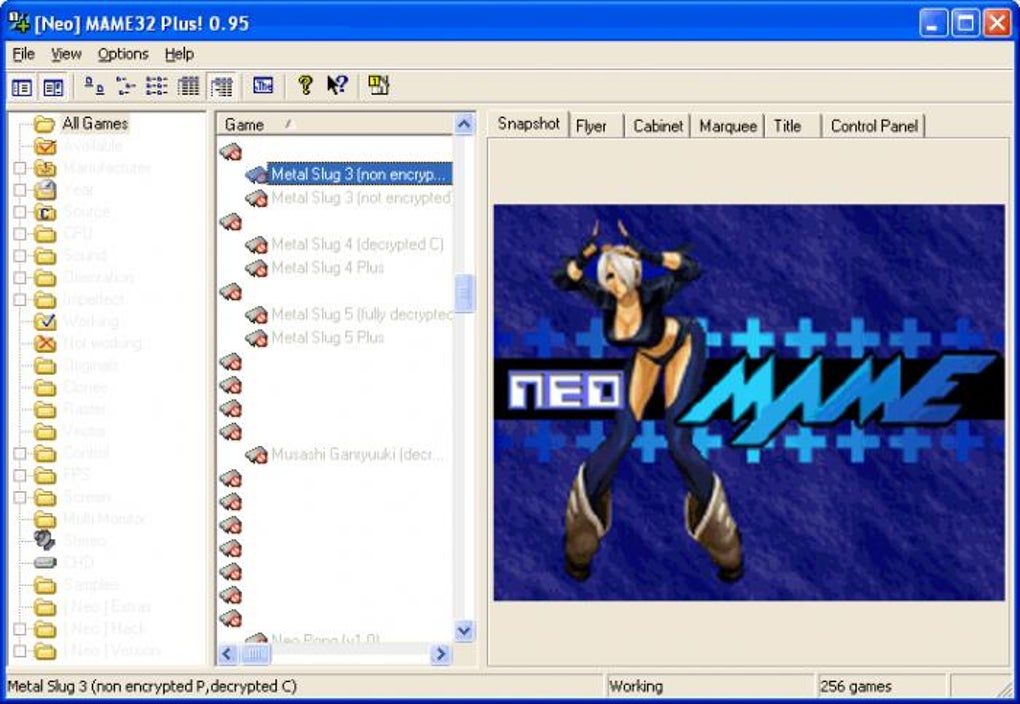This screenshot has height=704, width=1020.
Task: Open the Control Panel tab
Action: (874, 126)
